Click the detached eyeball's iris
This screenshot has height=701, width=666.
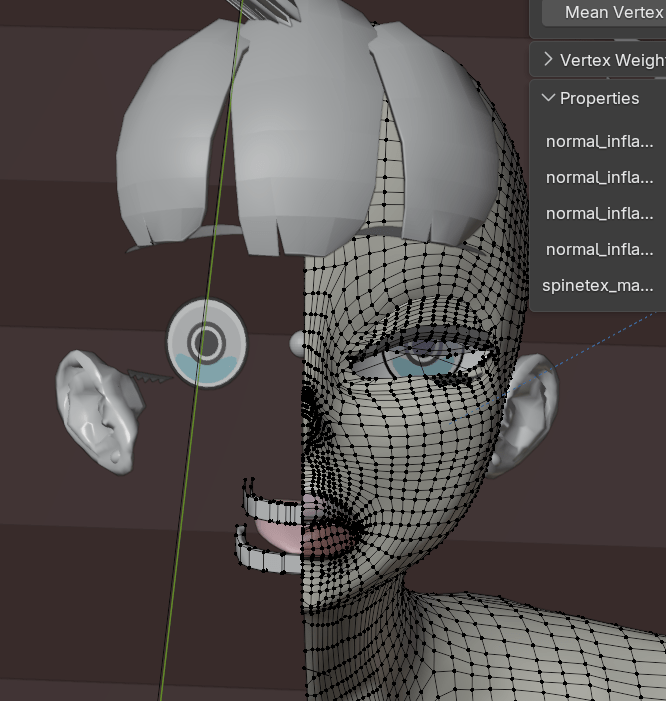[x=208, y=342]
